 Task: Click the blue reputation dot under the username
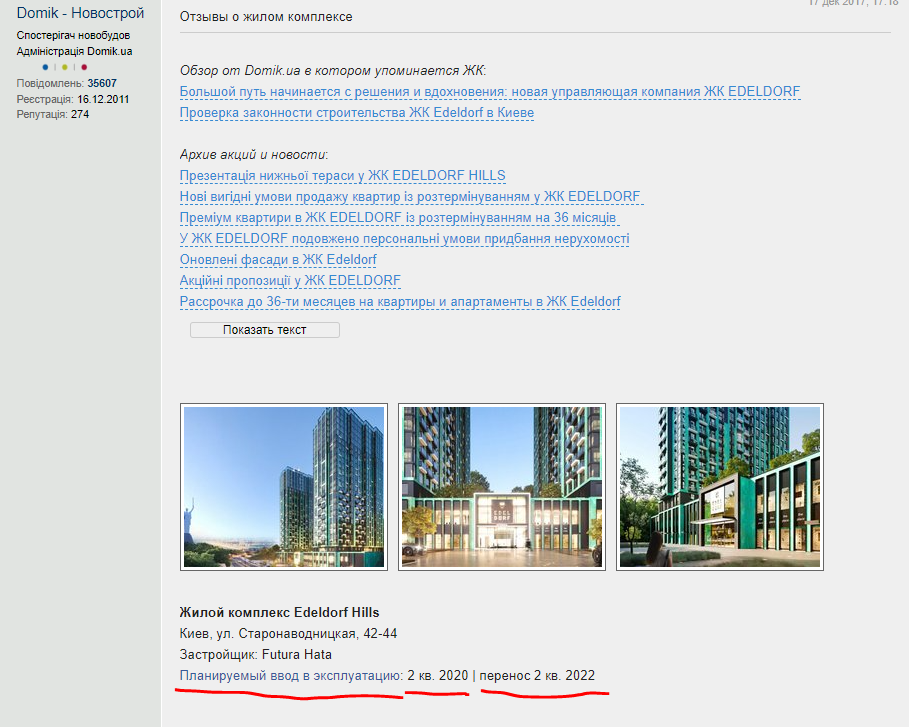coord(45,67)
